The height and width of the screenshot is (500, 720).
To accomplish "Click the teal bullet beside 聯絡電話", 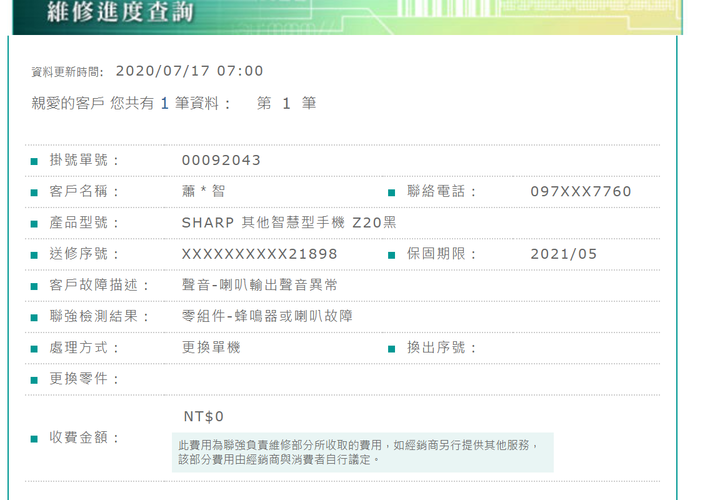I will click(392, 193).
